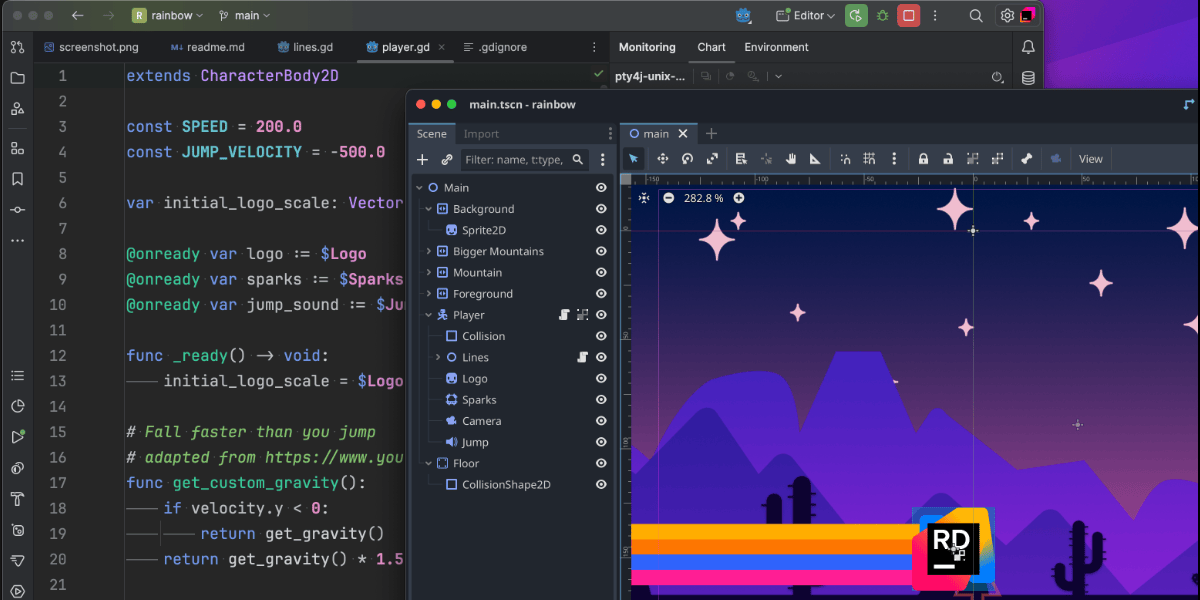Add a new node with plus icon
This screenshot has width=1200, height=600.
(422, 160)
